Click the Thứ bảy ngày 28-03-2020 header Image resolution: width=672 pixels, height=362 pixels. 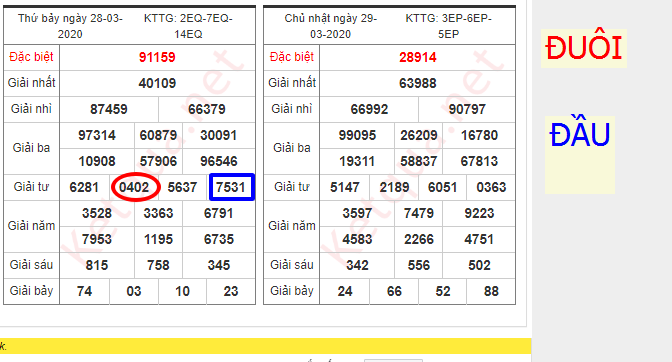(x=70, y=26)
